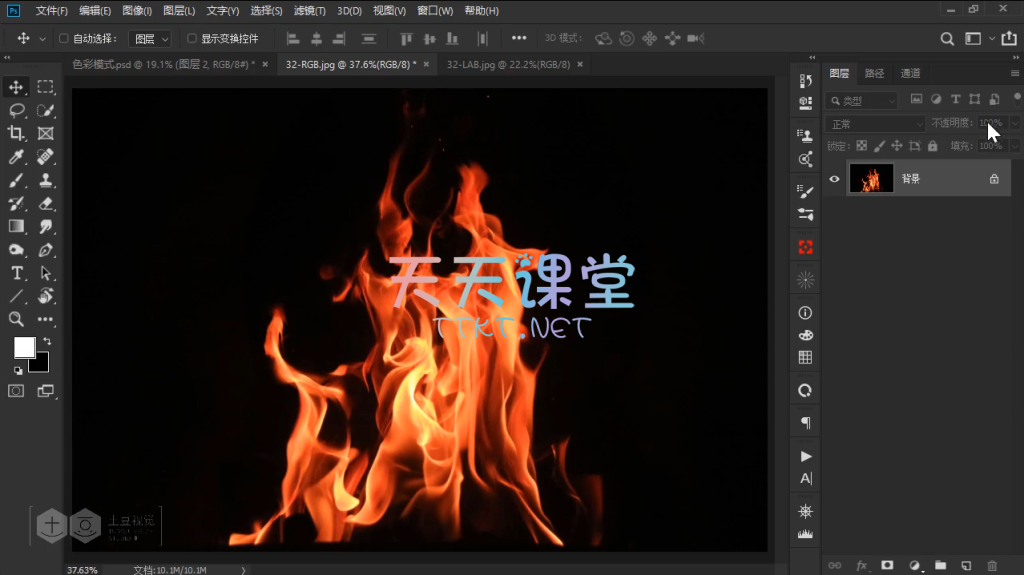Enable the 自动选择 checkbox
Viewport: 1024px width, 575px height.
pos(64,39)
